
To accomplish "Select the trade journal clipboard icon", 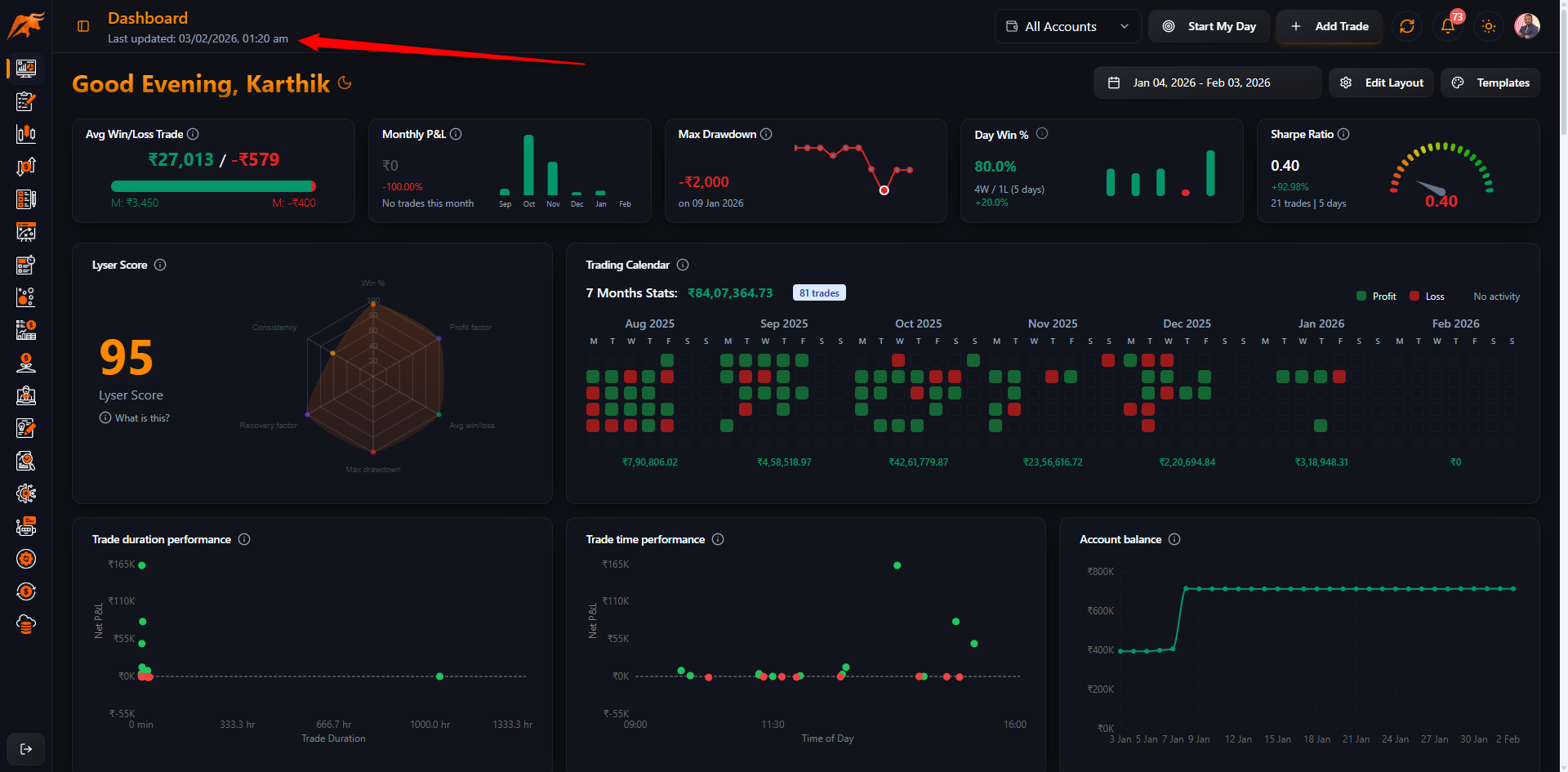I will (25, 100).
